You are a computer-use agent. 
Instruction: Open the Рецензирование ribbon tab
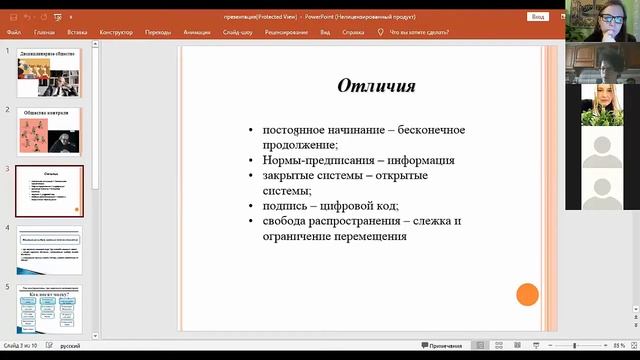pos(286,32)
